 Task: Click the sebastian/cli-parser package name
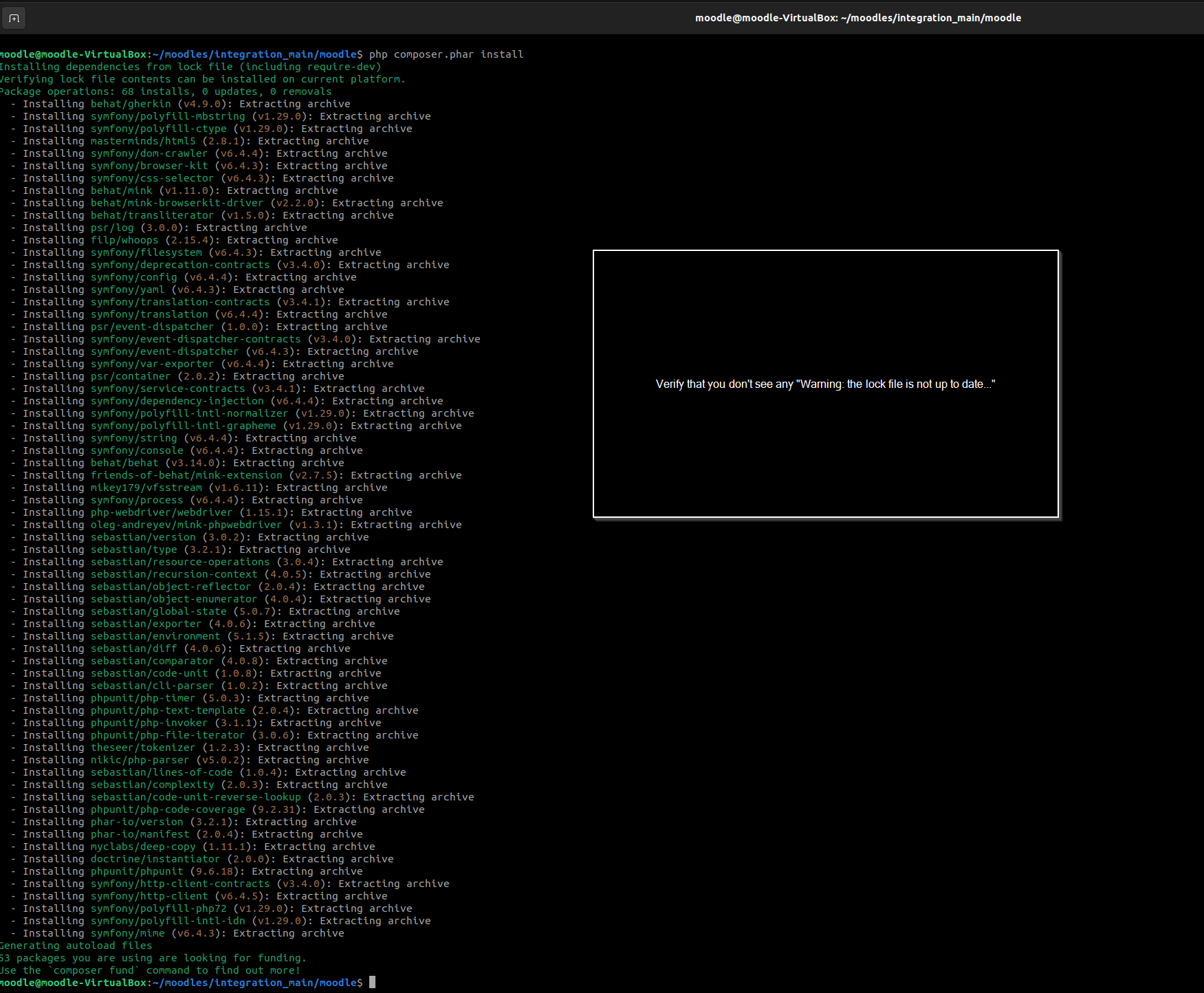coord(153,686)
